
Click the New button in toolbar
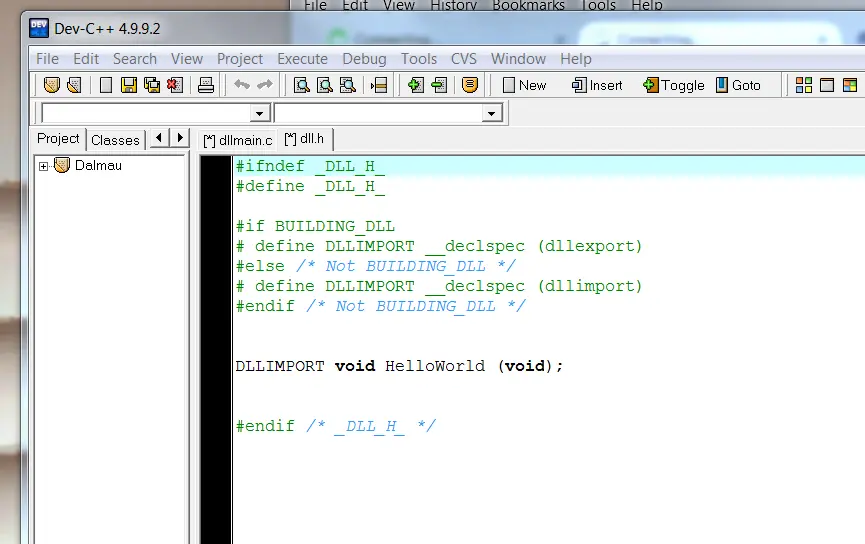tap(524, 85)
